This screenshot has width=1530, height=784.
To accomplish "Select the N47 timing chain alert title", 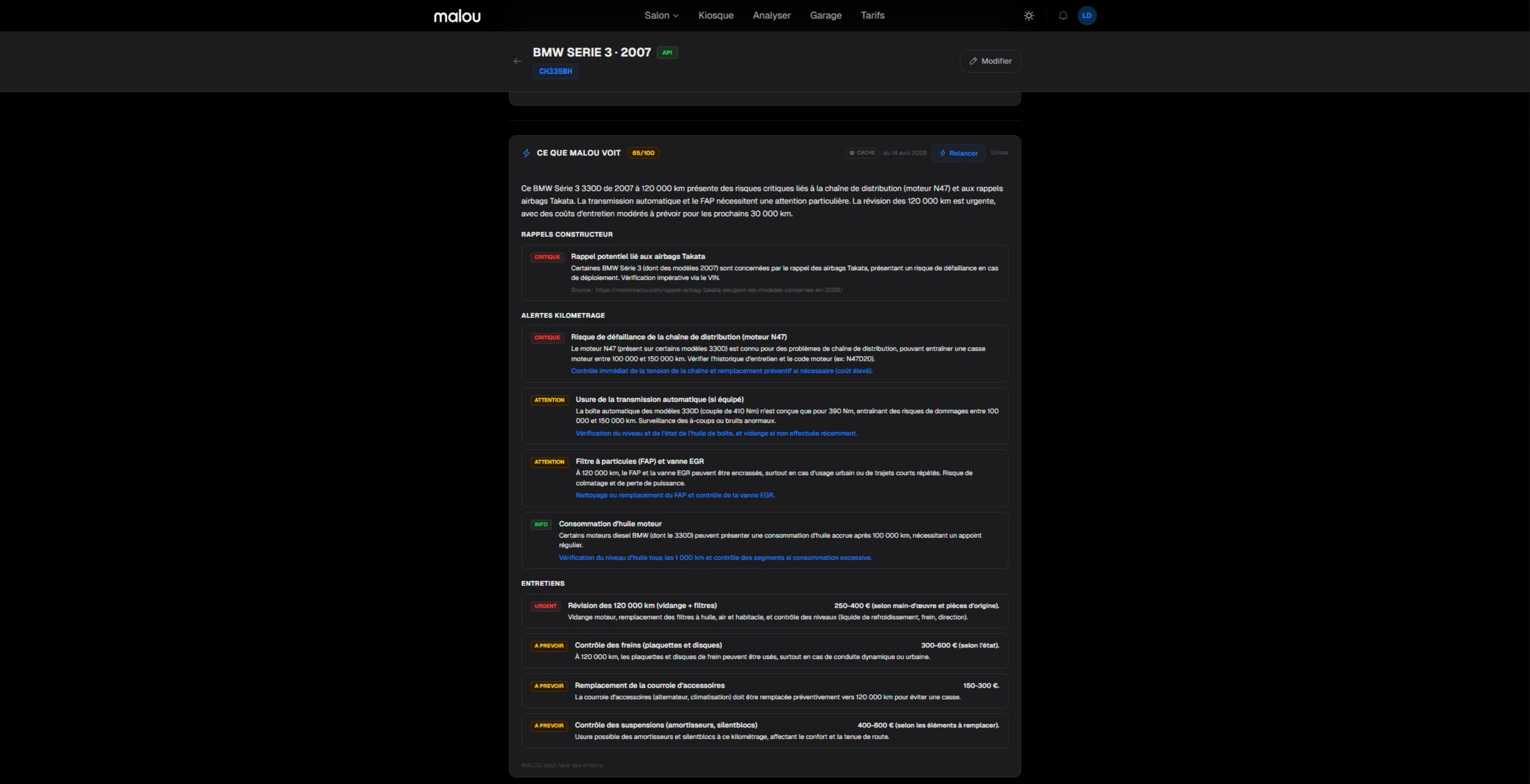I will pyautogui.click(x=679, y=337).
